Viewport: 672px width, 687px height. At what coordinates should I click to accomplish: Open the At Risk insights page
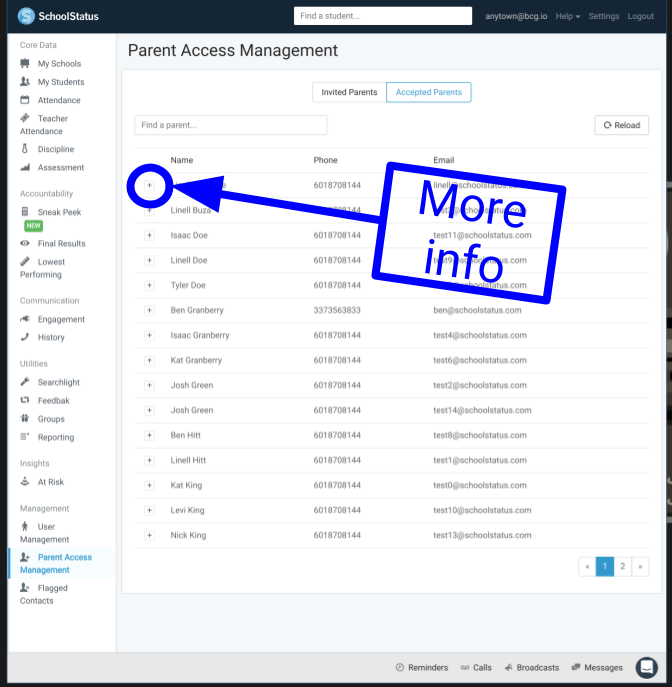(51, 482)
